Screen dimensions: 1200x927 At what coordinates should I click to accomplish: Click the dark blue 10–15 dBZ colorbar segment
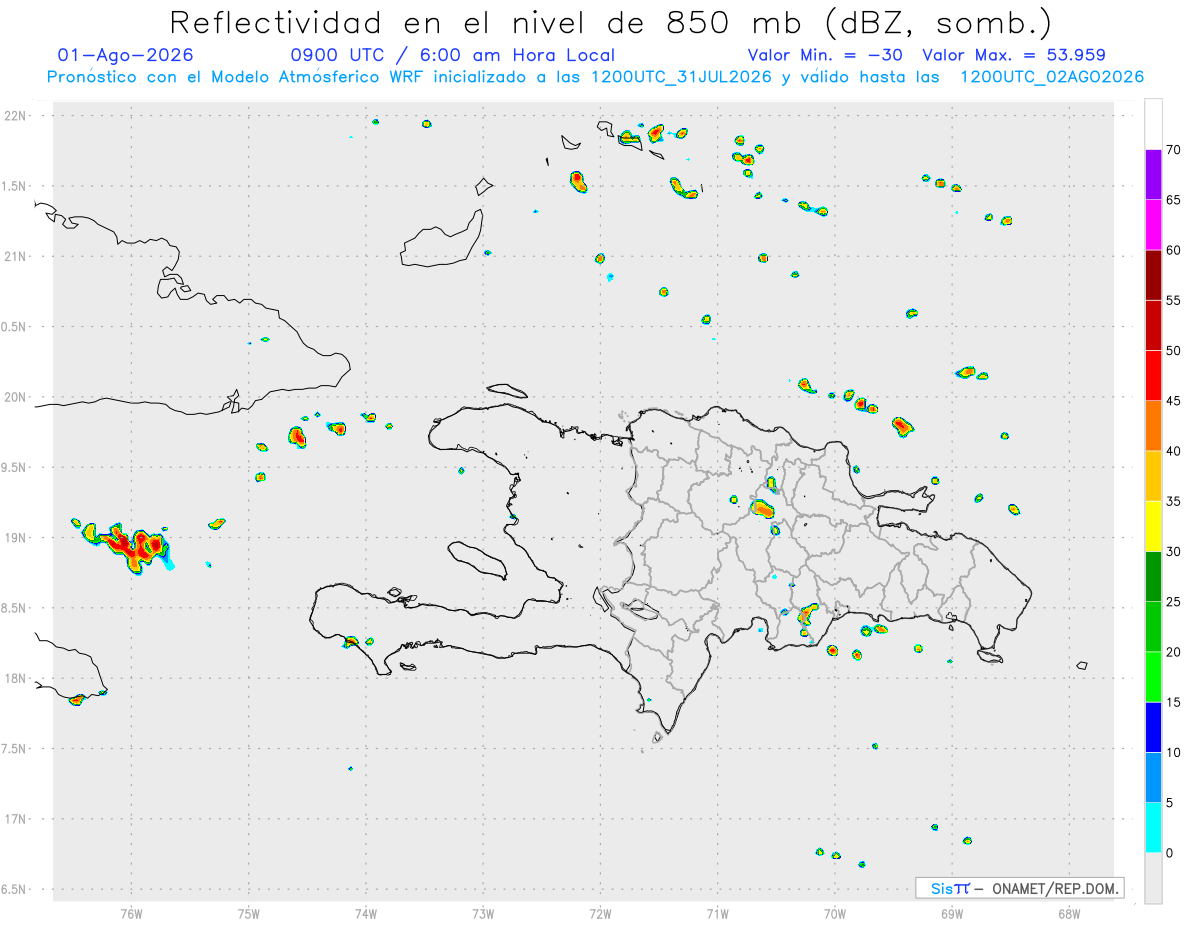pos(1153,727)
